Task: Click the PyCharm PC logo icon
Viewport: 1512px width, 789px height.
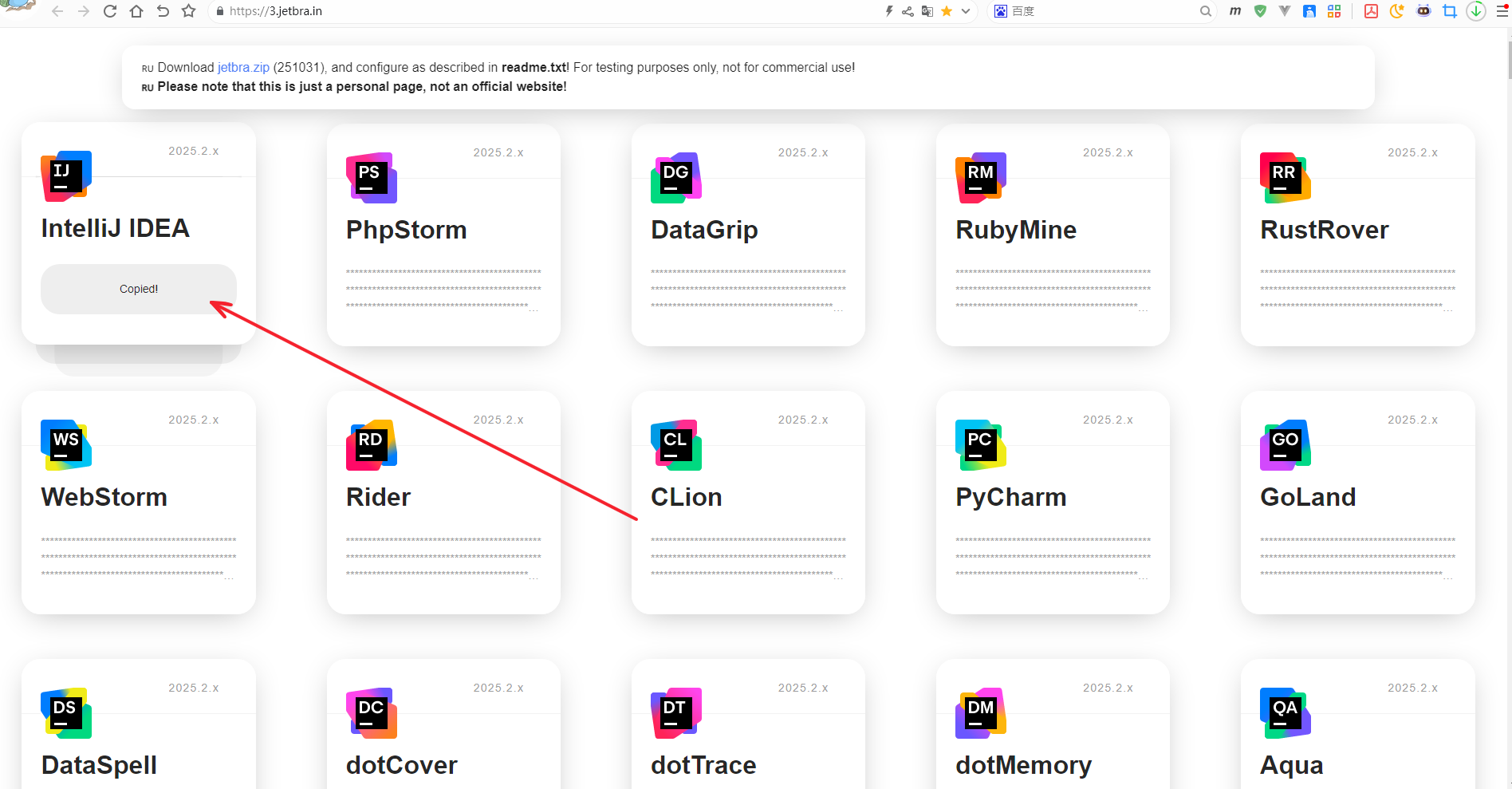Action: [980, 444]
